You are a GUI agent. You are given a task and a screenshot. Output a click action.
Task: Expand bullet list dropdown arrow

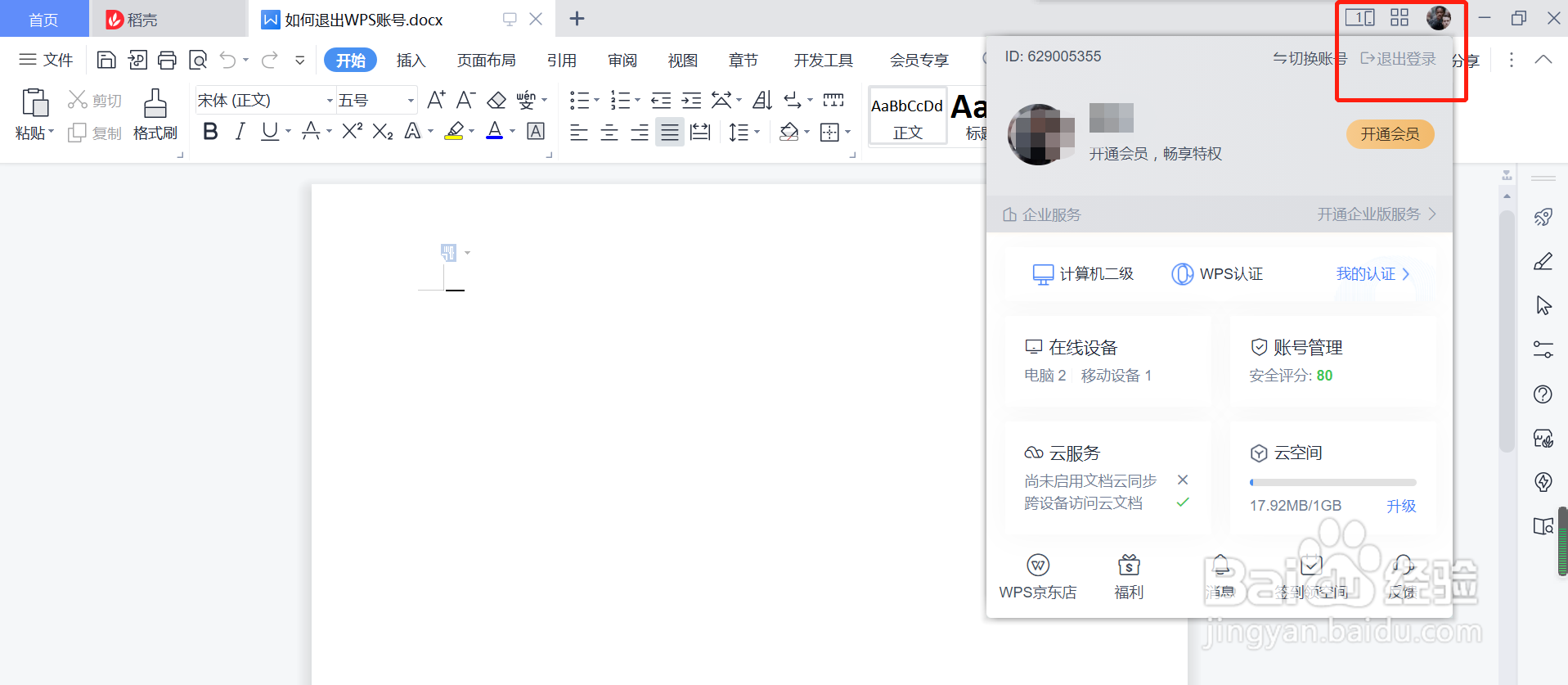click(x=596, y=101)
